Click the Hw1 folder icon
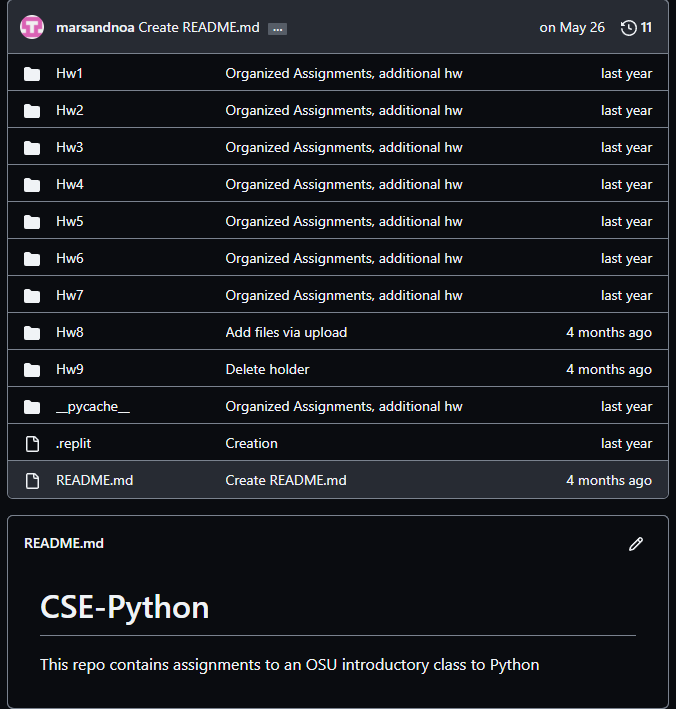676x709 pixels. tap(32, 74)
